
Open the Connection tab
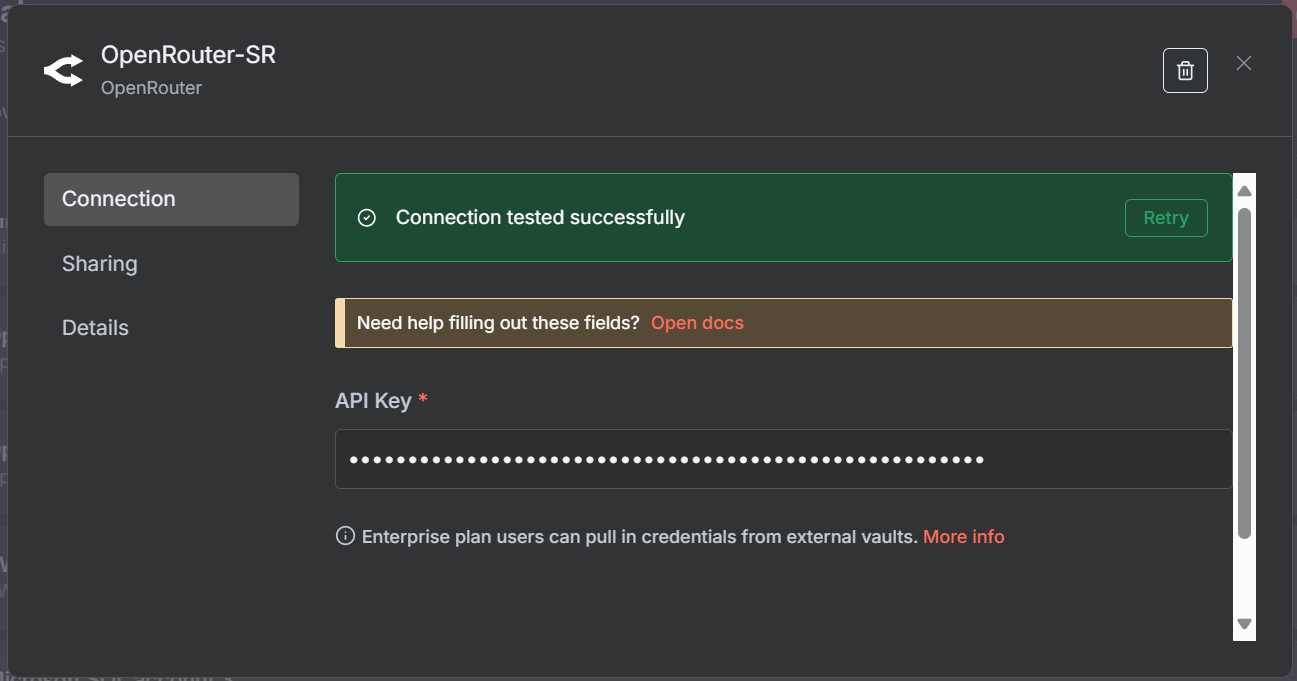171,199
